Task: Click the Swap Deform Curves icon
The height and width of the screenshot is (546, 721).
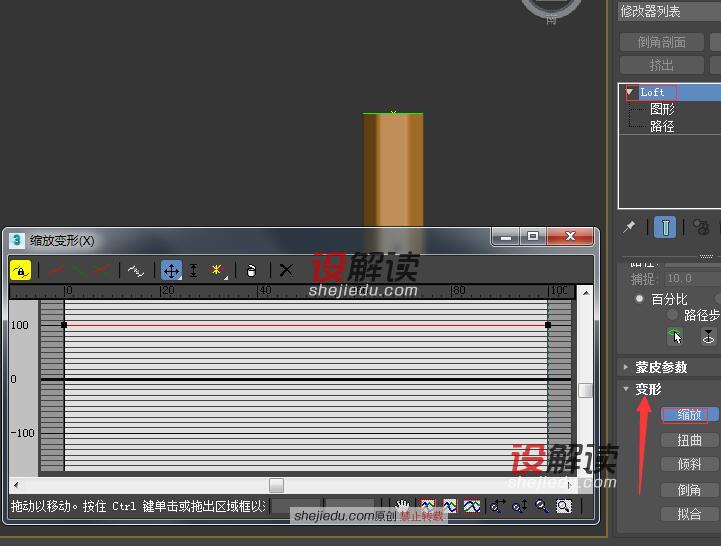Action: coord(136,270)
